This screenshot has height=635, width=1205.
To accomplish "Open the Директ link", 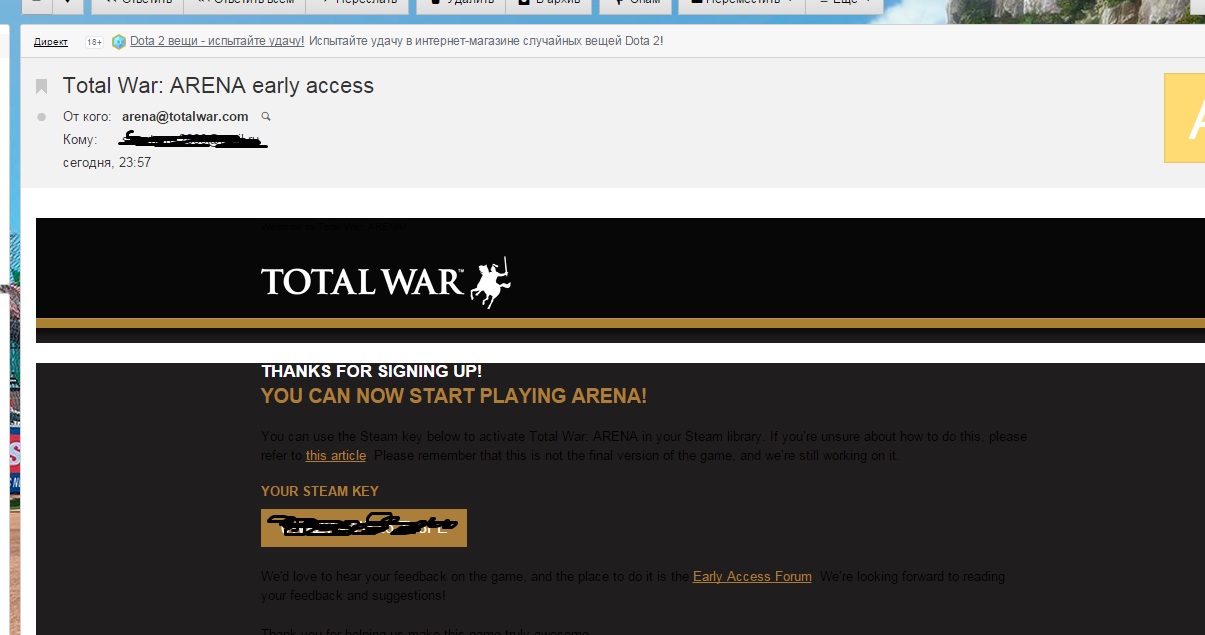I will [51, 42].
